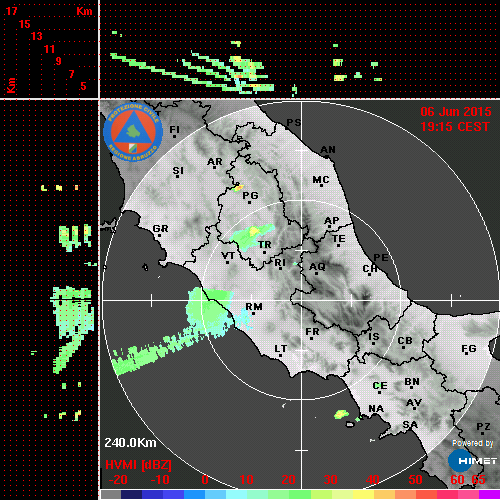
Task: Click the 19:15 CEST timestamp
Action: coord(455,127)
